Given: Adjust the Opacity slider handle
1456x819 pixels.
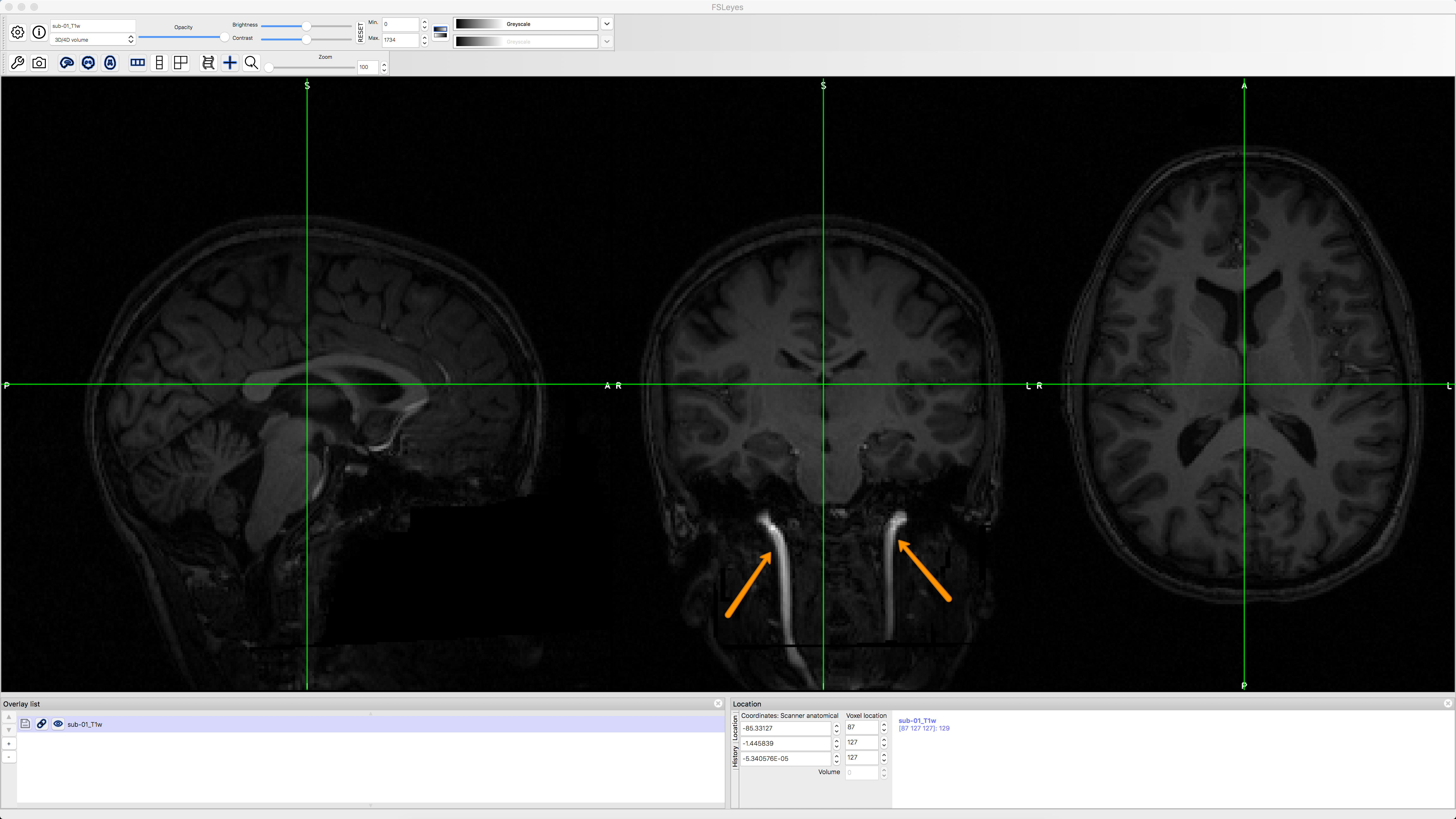Looking at the screenshot, I should click(x=224, y=37).
